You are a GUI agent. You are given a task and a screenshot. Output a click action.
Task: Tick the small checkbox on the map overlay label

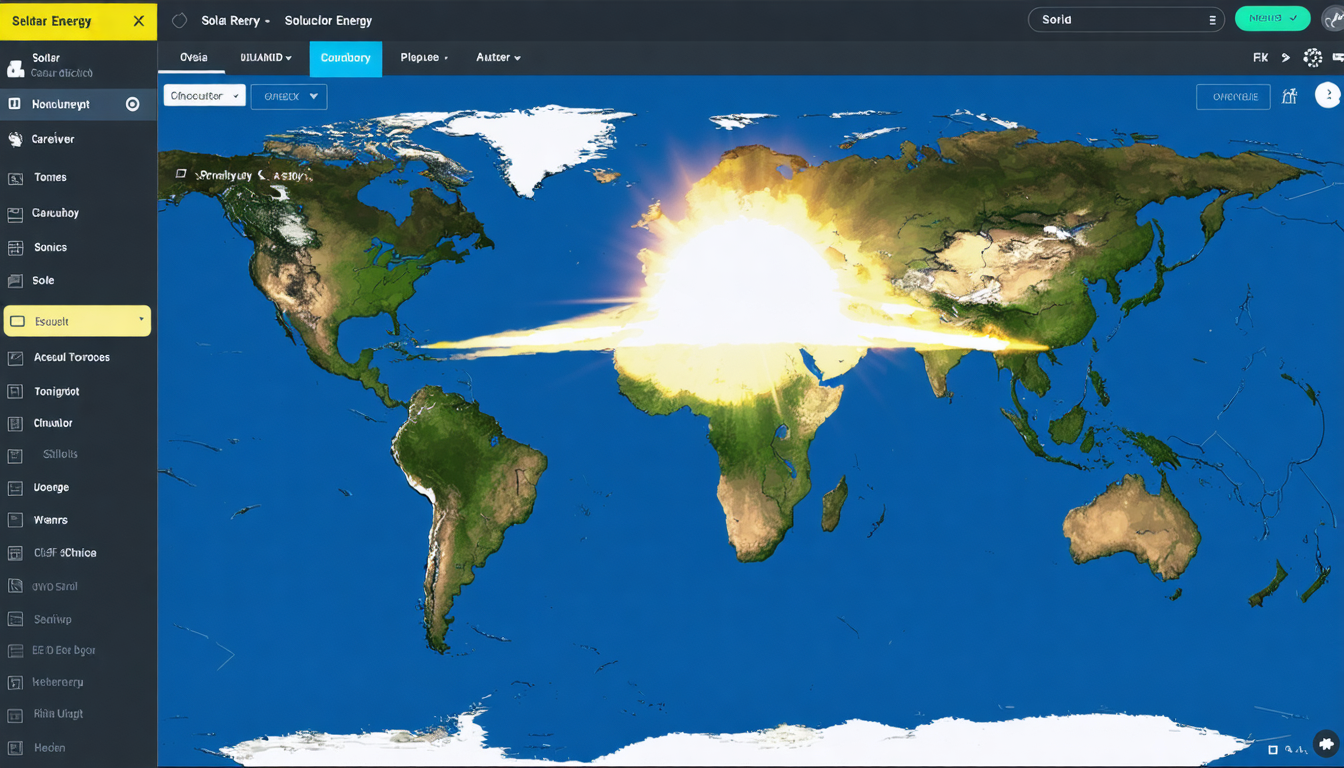coord(180,173)
